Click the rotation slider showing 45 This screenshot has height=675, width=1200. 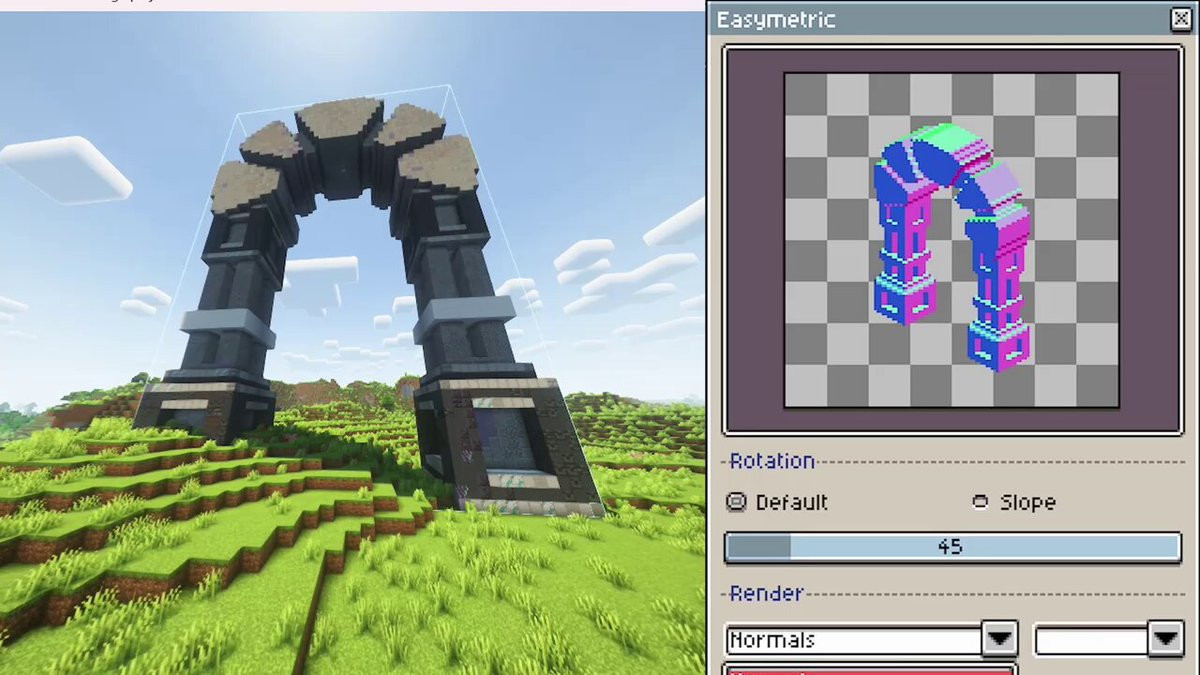coord(953,548)
